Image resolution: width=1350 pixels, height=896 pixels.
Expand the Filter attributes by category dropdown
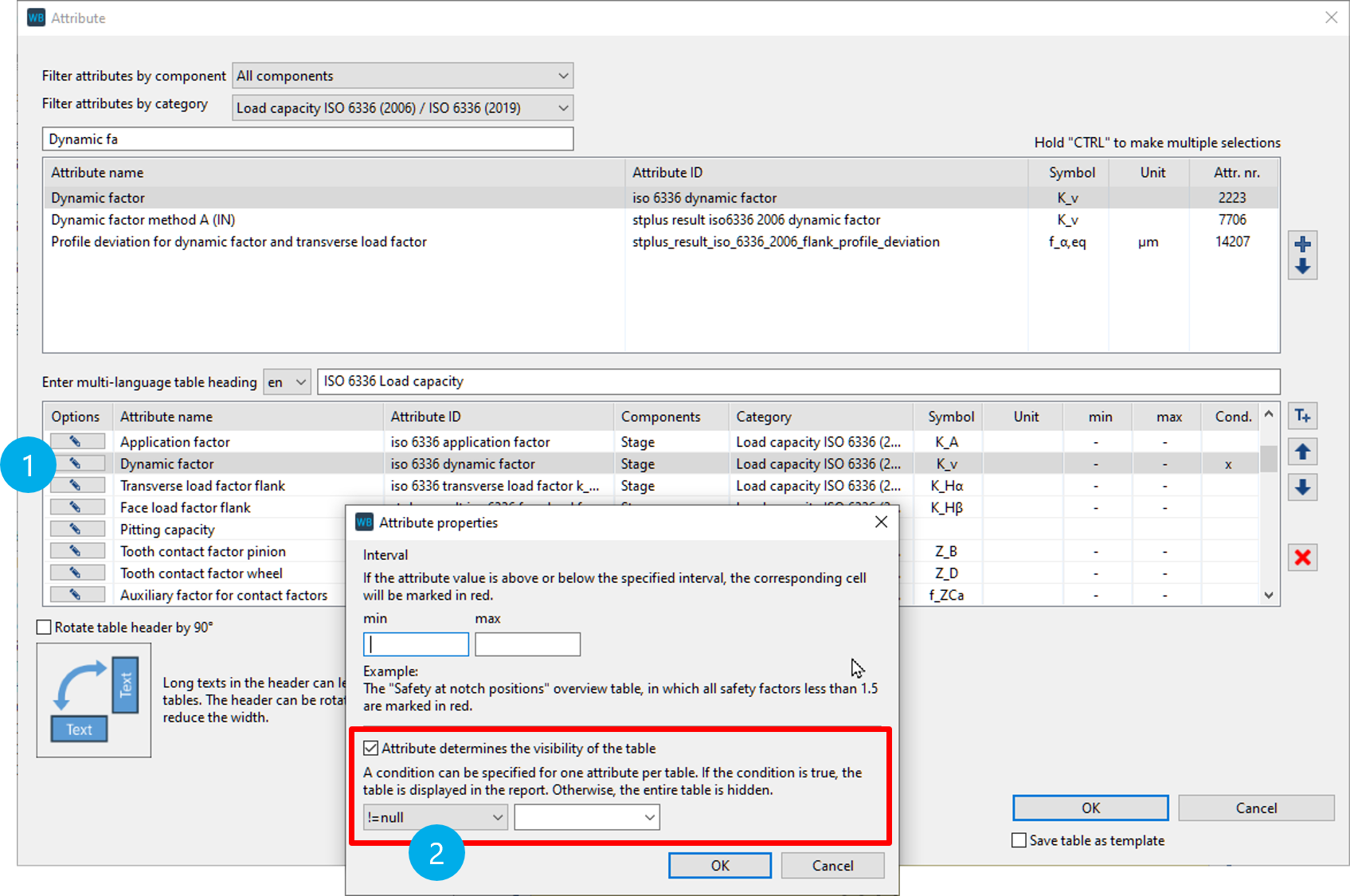click(x=403, y=108)
